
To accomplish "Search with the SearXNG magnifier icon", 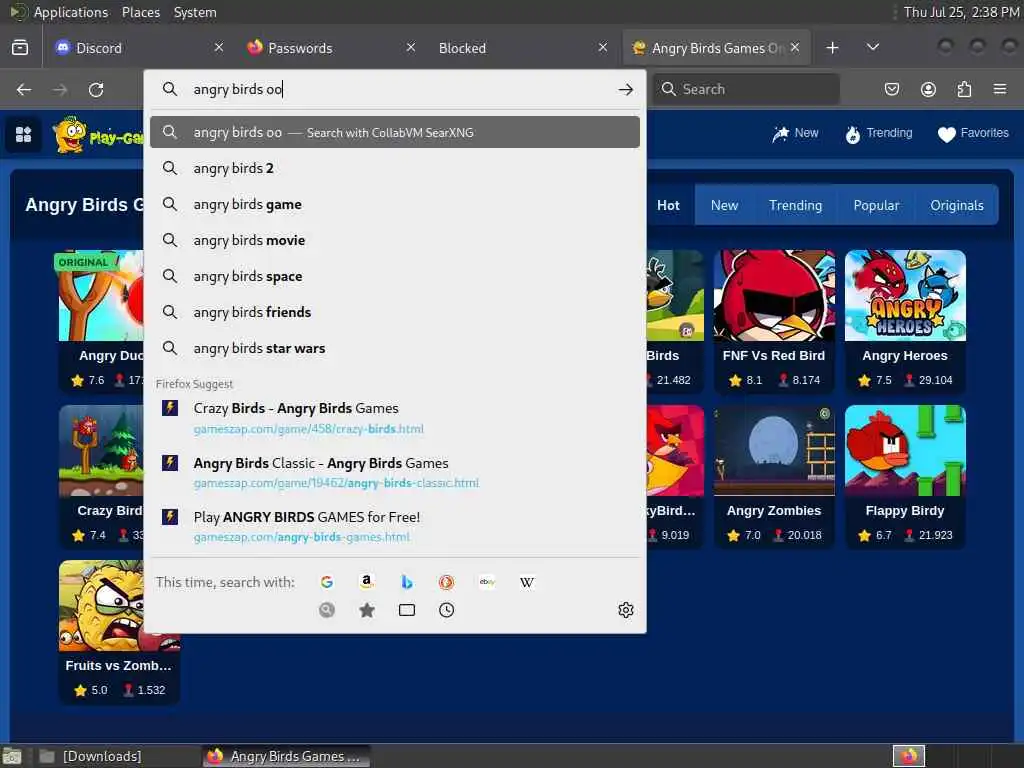I will [x=327, y=610].
